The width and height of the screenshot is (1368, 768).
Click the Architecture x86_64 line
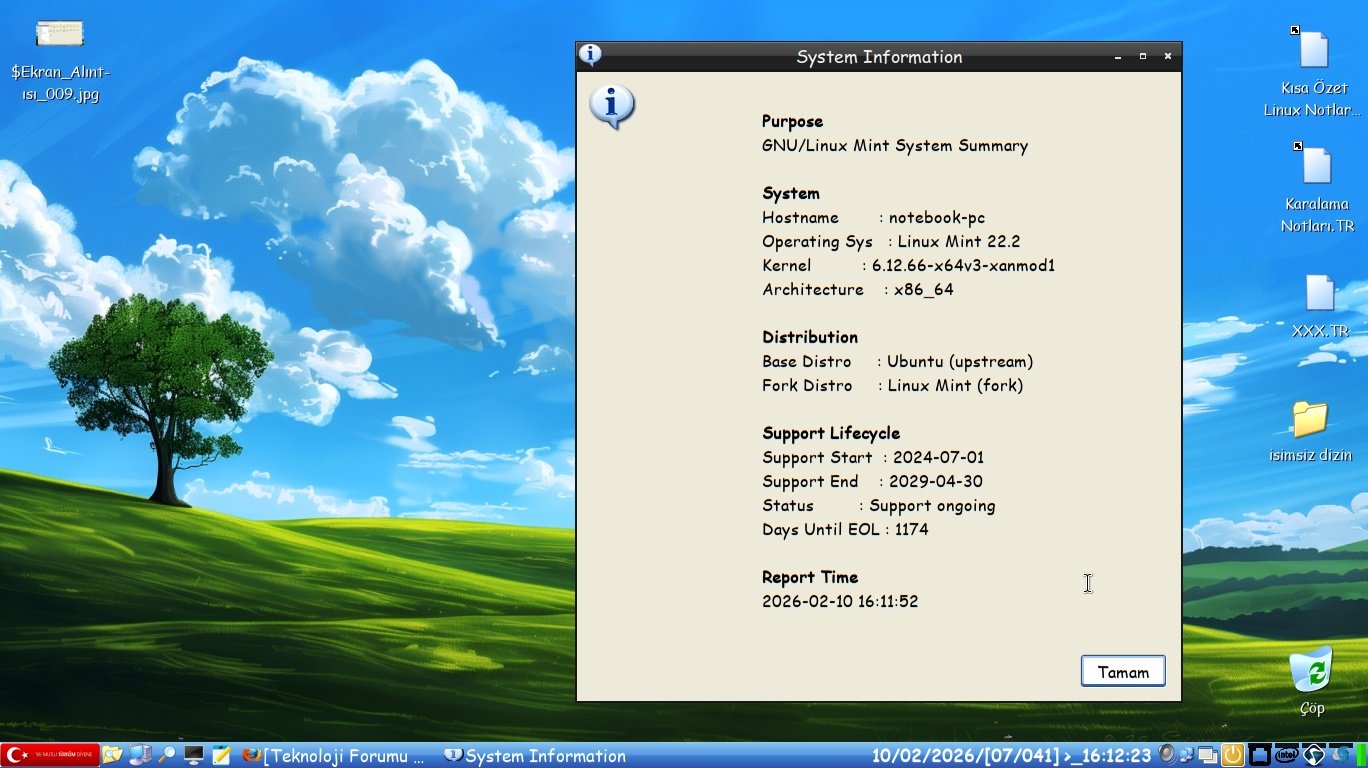click(x=858, y=289)
